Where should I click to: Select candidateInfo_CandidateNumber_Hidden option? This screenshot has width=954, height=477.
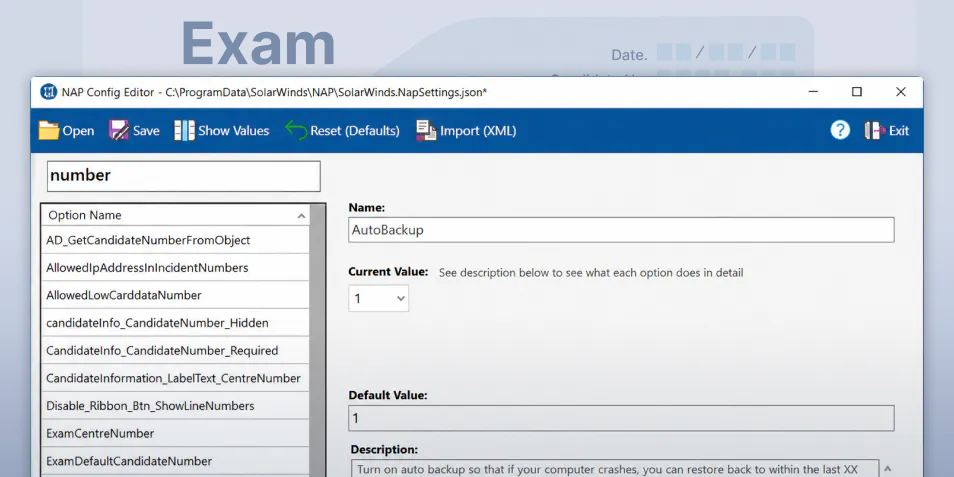175,322
